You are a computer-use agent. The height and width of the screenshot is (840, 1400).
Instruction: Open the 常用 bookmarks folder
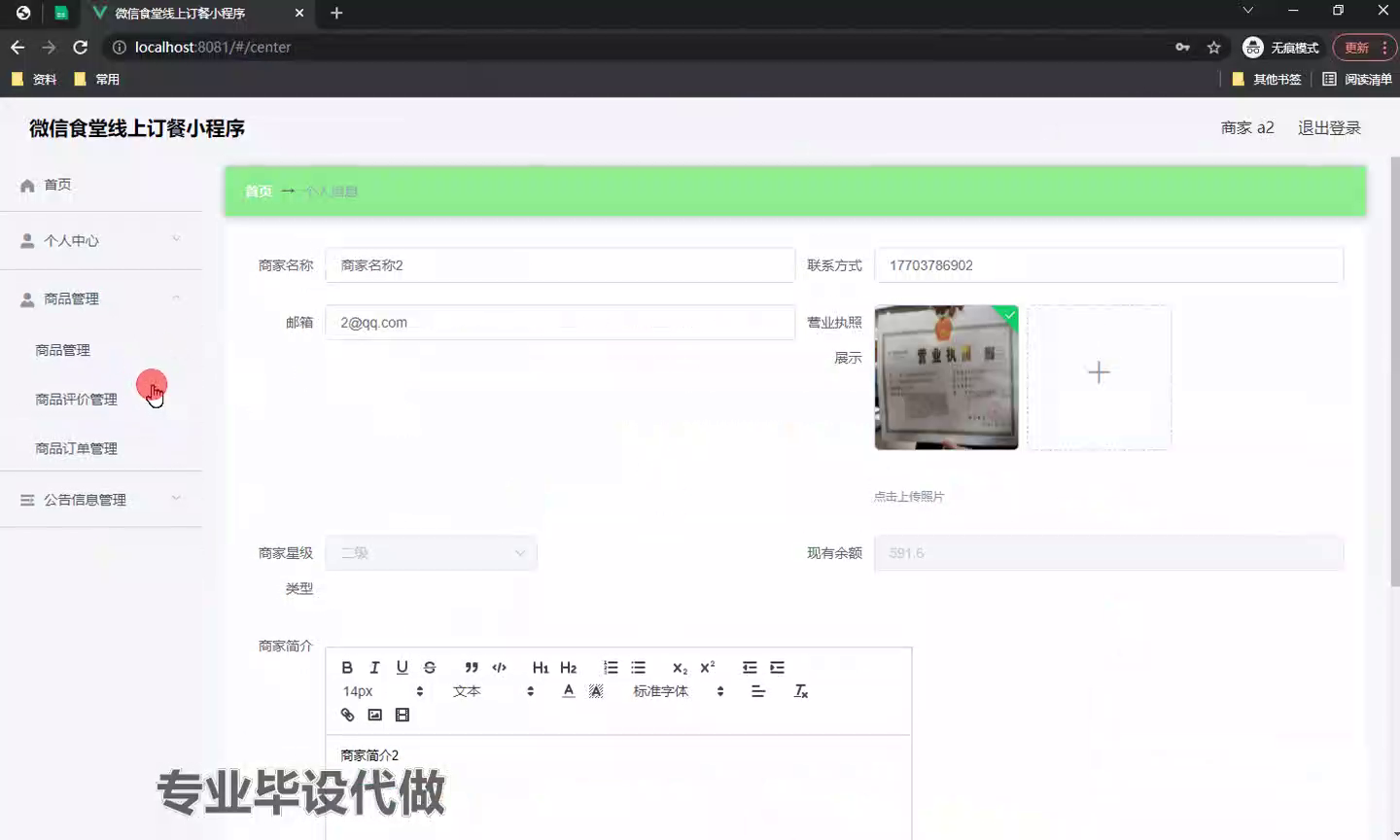click(96, 80)
